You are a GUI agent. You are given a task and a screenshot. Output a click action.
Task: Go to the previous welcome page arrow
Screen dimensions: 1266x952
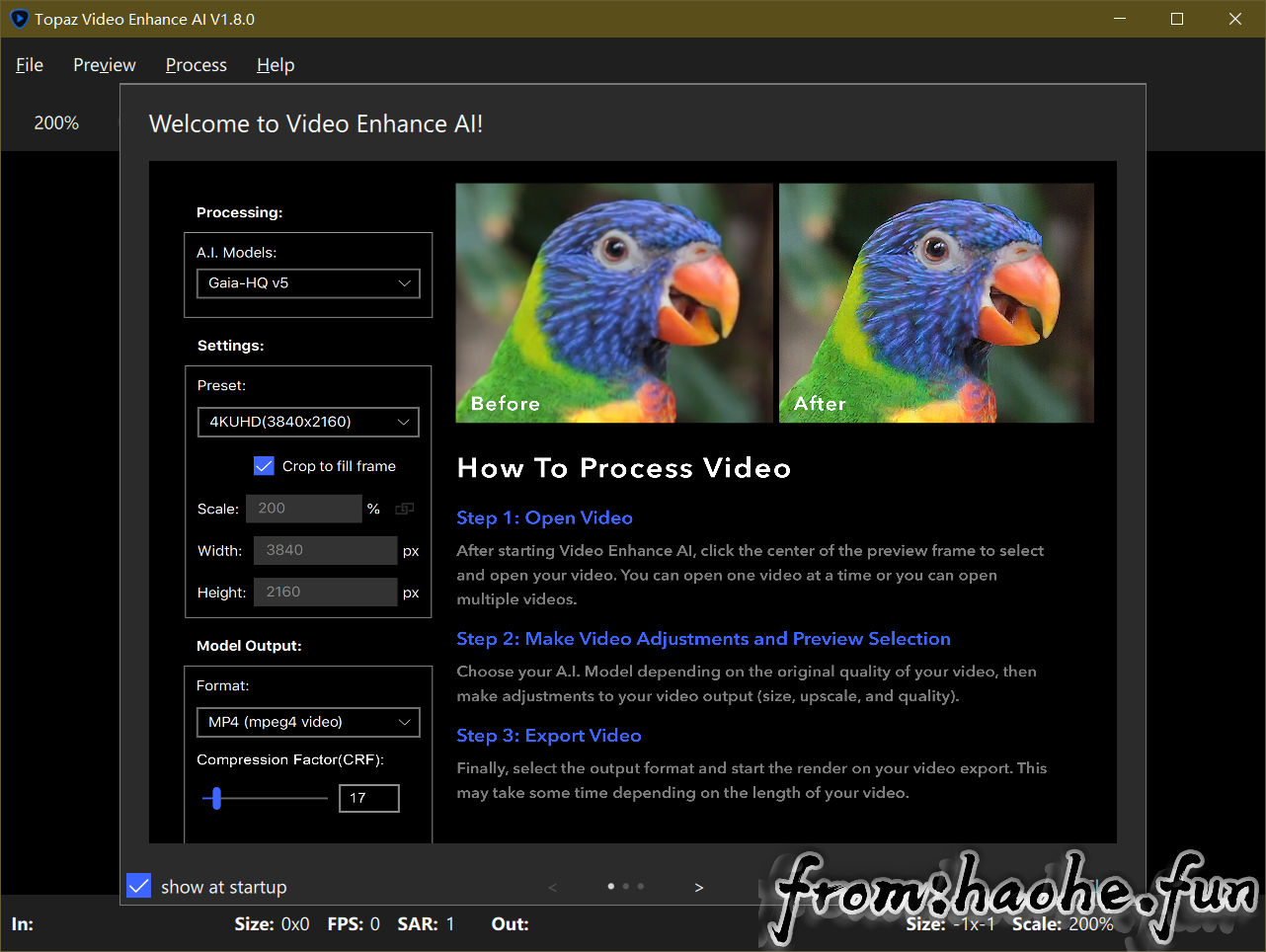pos(553,887)
